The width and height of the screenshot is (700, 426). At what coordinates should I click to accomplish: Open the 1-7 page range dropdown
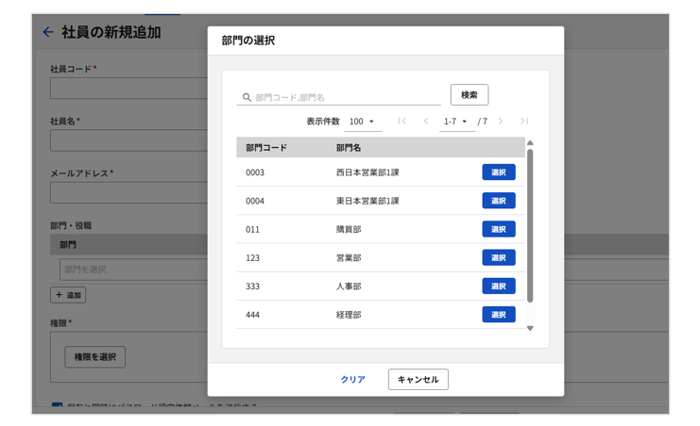click(456, 121)
